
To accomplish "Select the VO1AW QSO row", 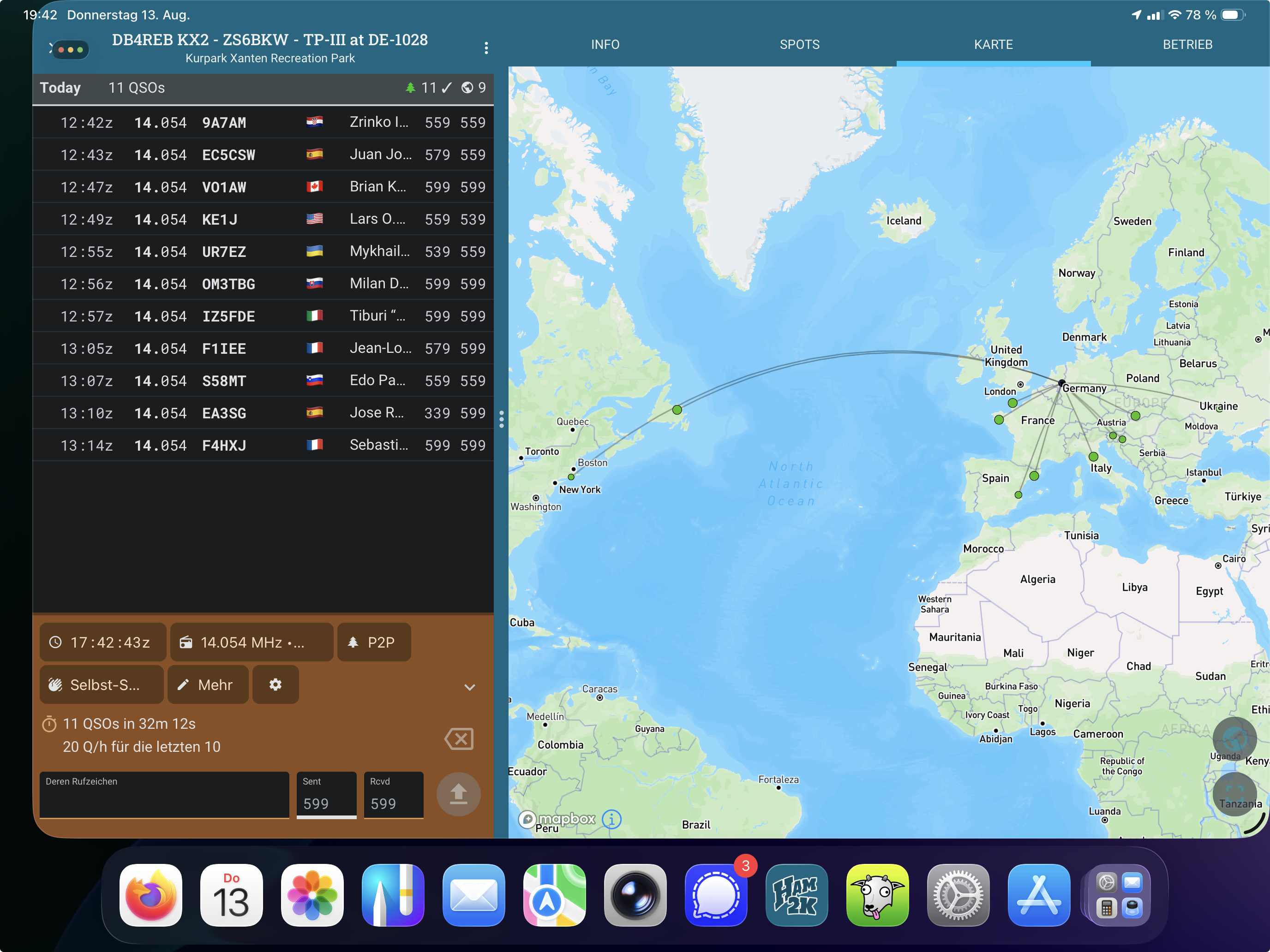I will pyautogui.click(x=263, y=187).
